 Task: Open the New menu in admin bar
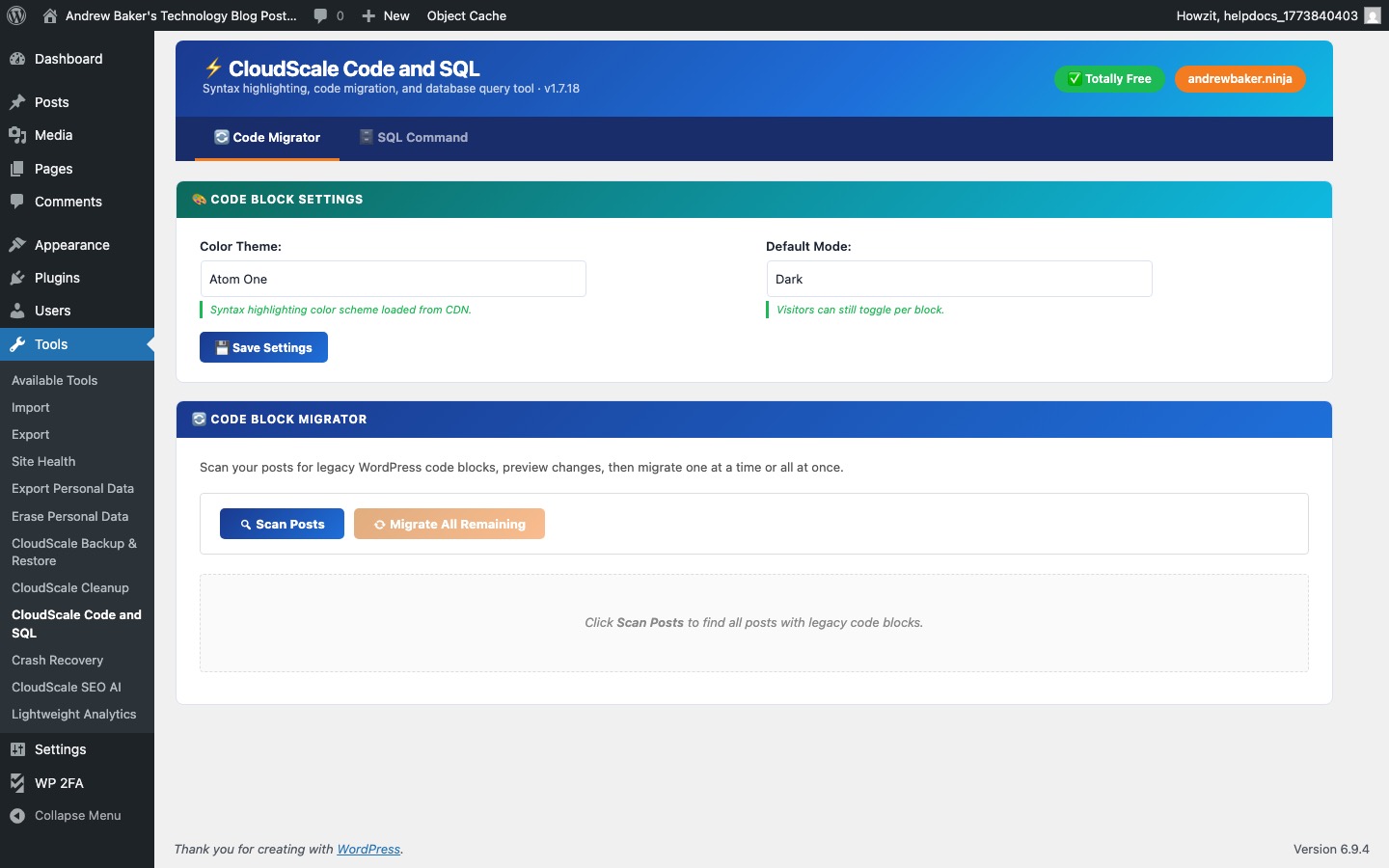click(385, 16)
